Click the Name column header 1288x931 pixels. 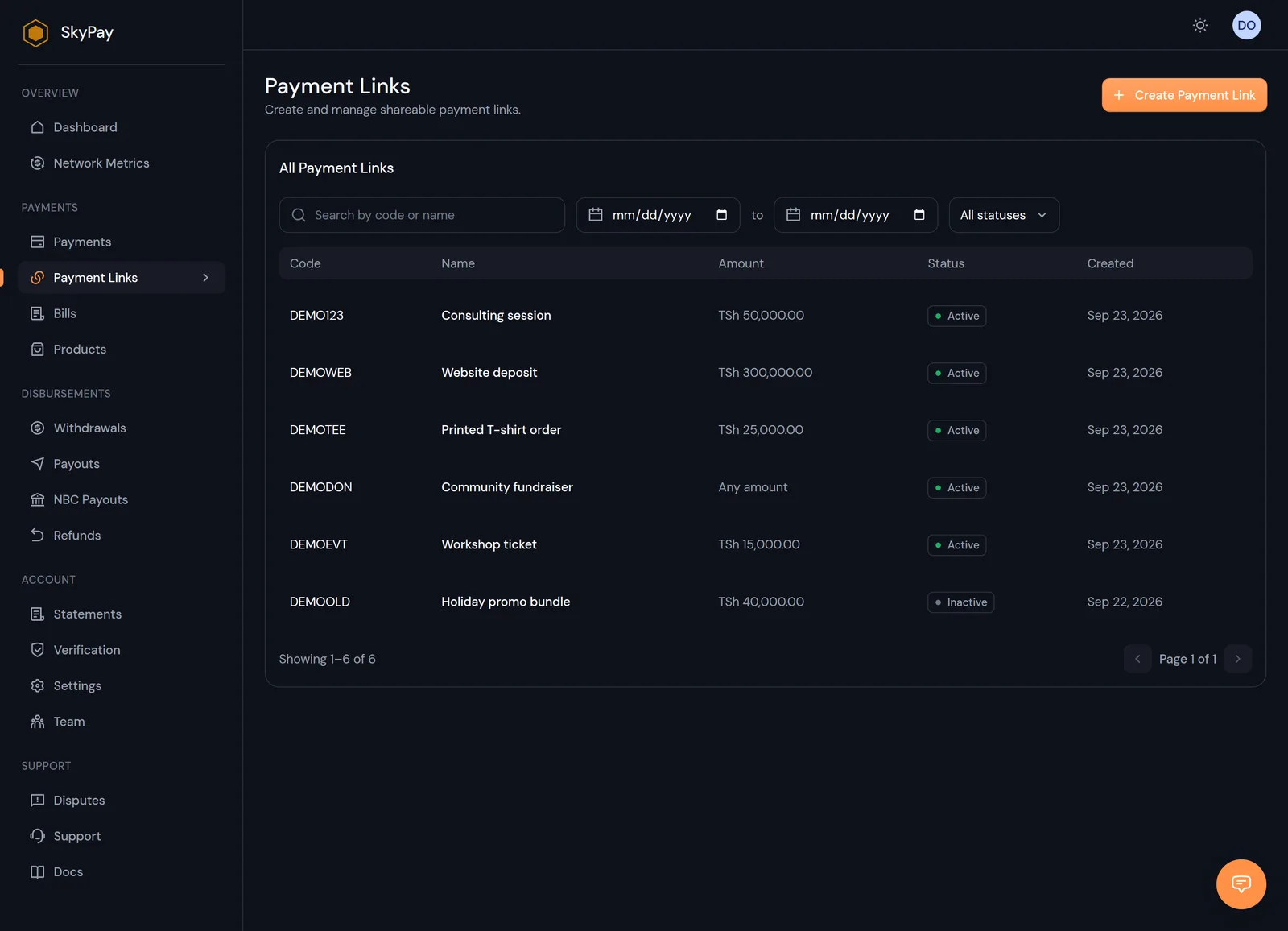click(458, 263)
